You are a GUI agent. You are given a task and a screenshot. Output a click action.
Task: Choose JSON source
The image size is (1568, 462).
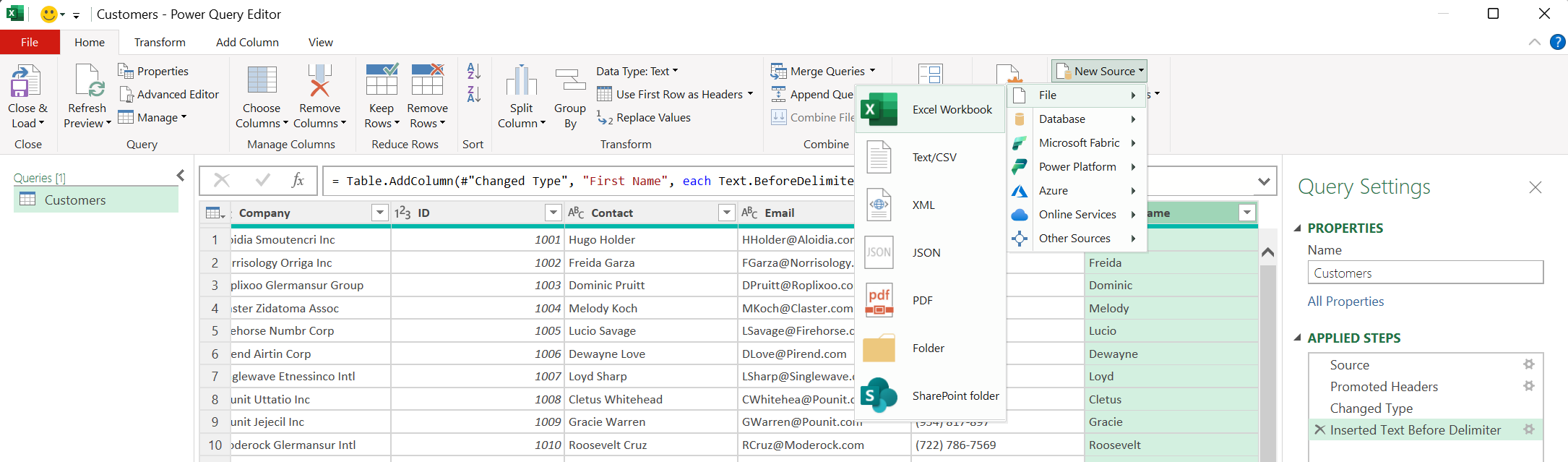coord(929,252)
